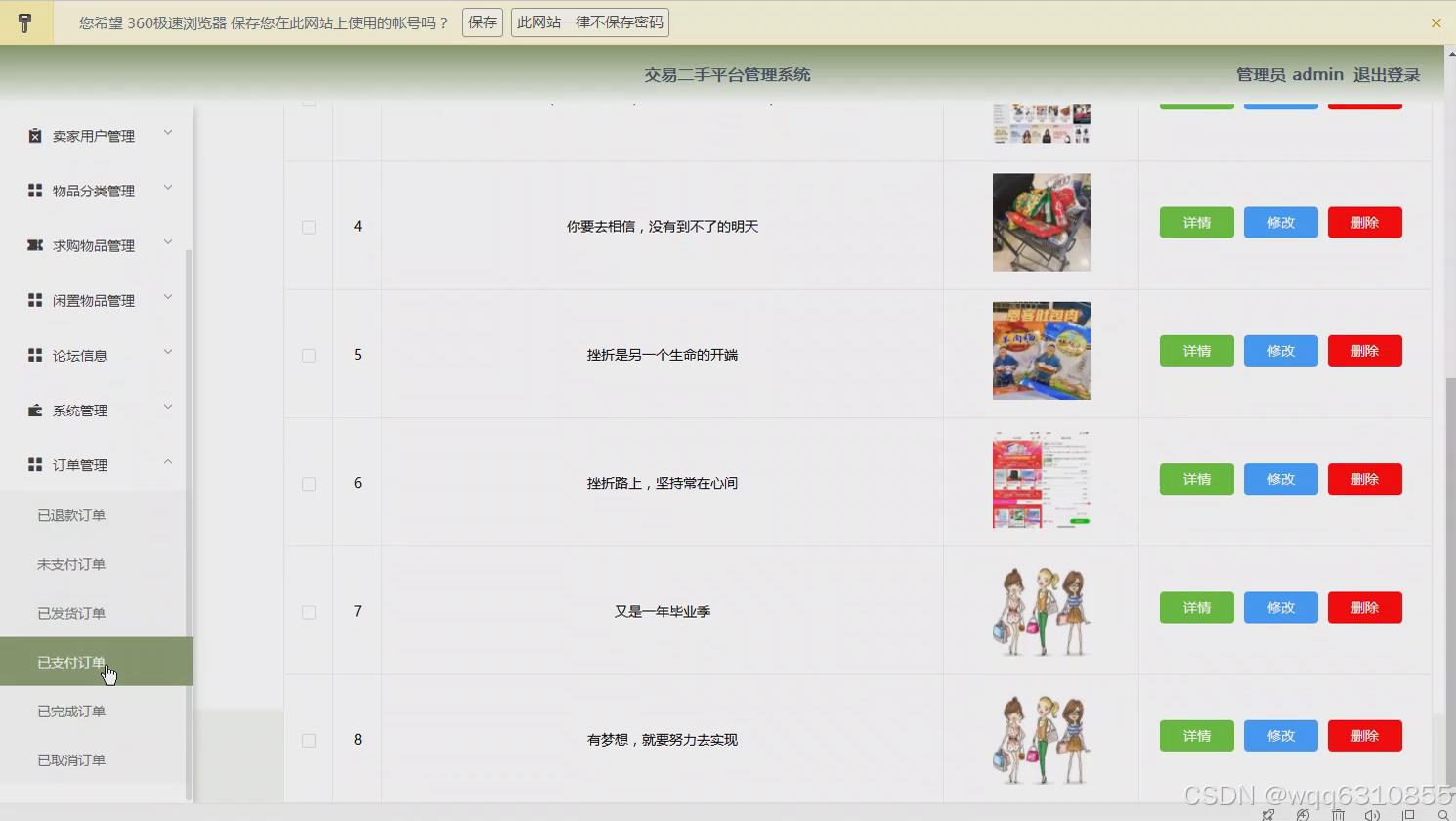Click 修改 for row 6
Image resolution: width=1456 pixels, height=821 pixels.
click(1281, 479)
